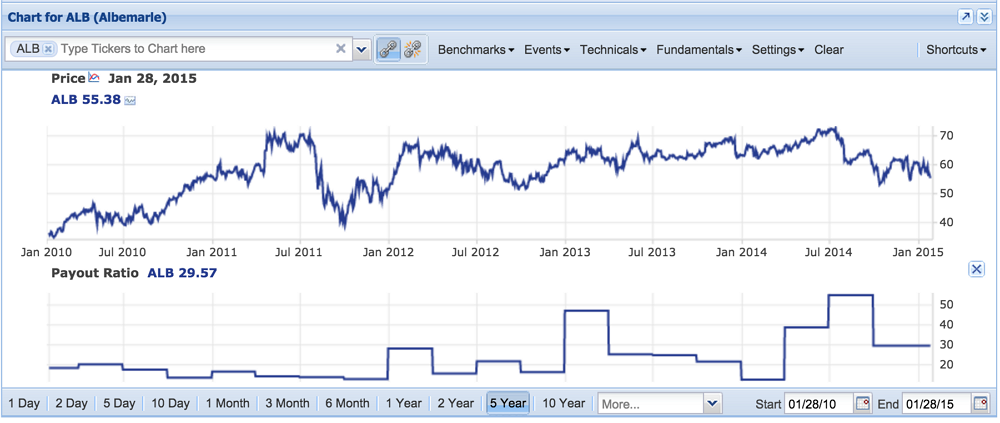The image size is (1000, 423).
Task: Click the Start date field
Action: point(819,404)
